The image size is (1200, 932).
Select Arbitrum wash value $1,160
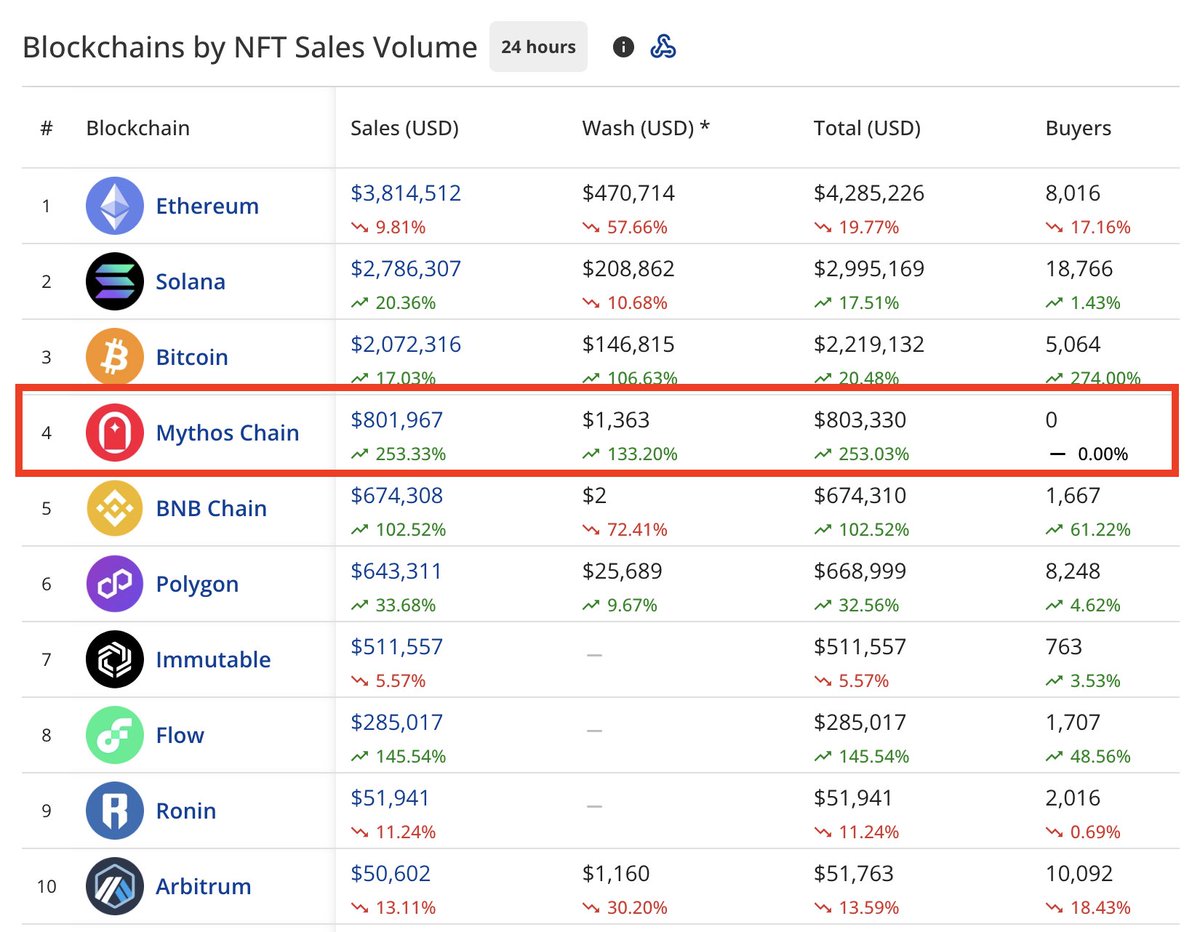(x=615, y=873)
